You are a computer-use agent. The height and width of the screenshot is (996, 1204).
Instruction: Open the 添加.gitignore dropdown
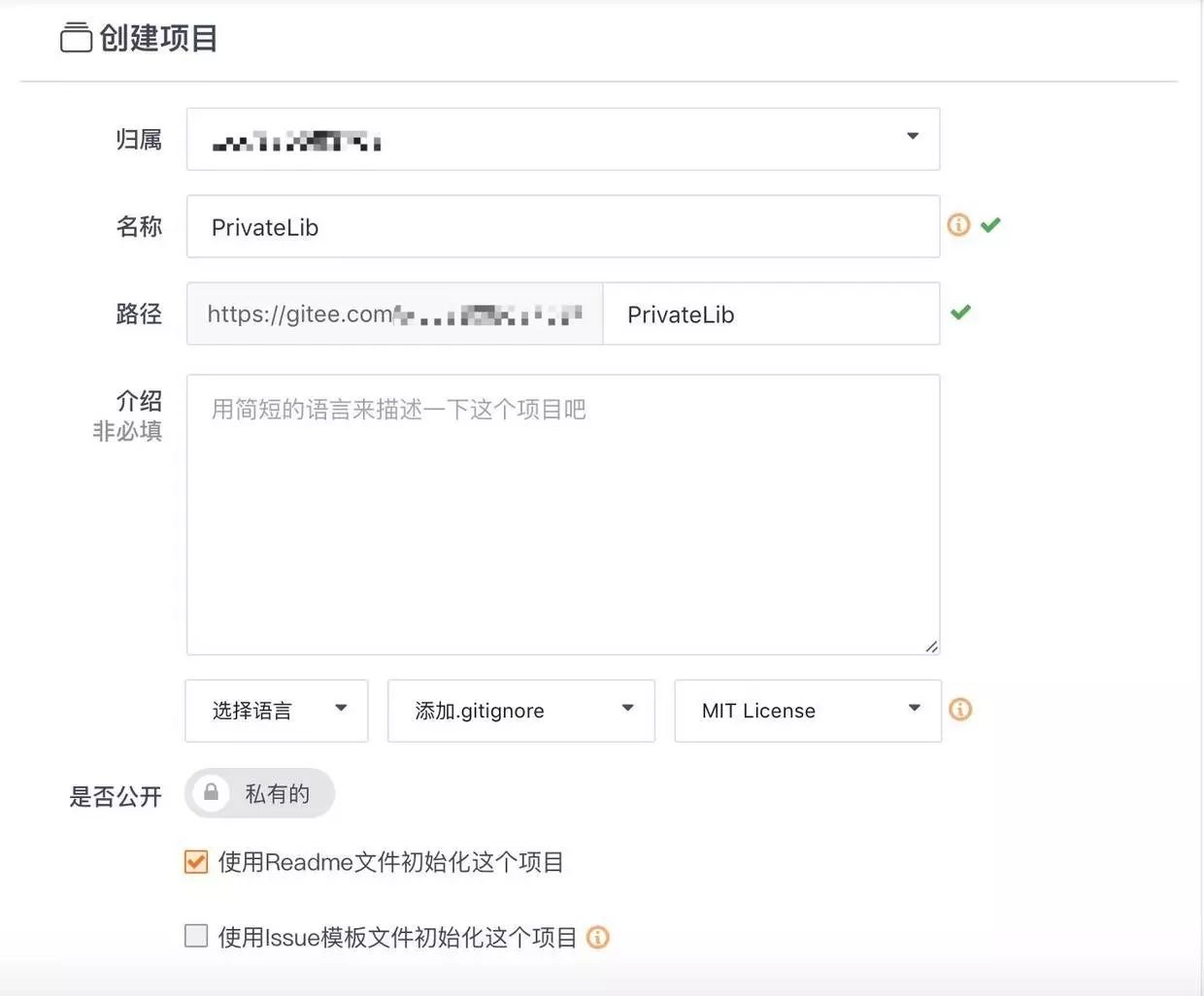(x=521, y=711)
